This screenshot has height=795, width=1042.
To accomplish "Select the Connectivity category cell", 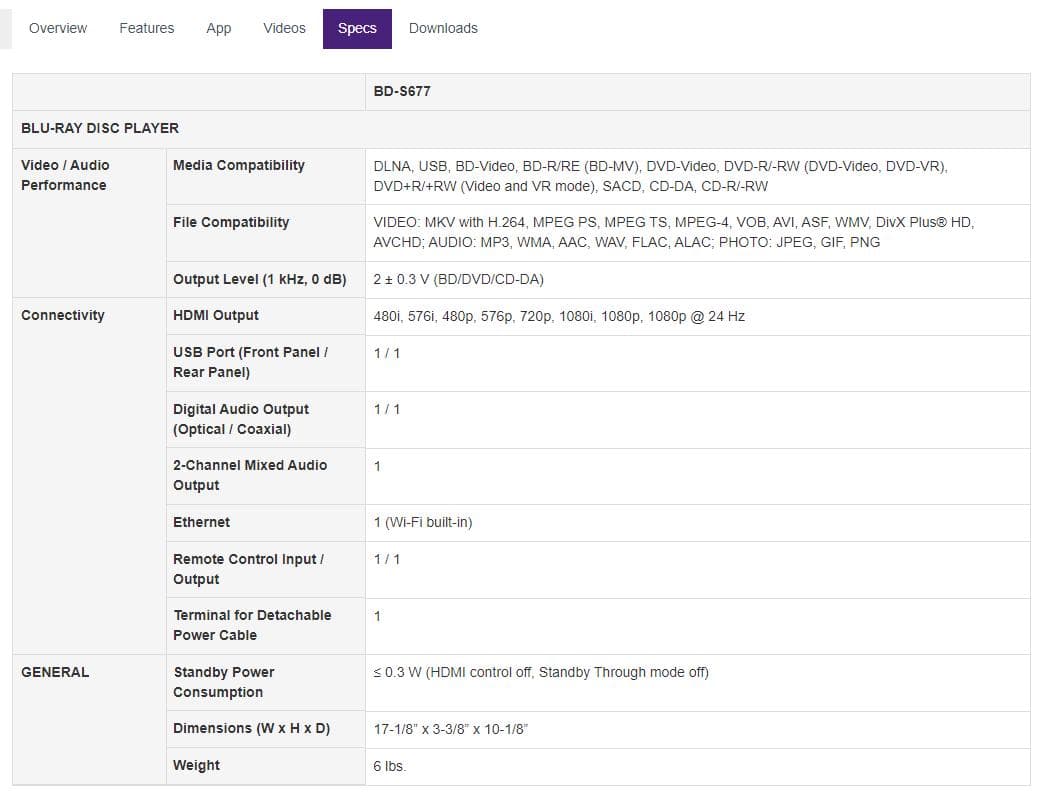I will pos(63,315).
